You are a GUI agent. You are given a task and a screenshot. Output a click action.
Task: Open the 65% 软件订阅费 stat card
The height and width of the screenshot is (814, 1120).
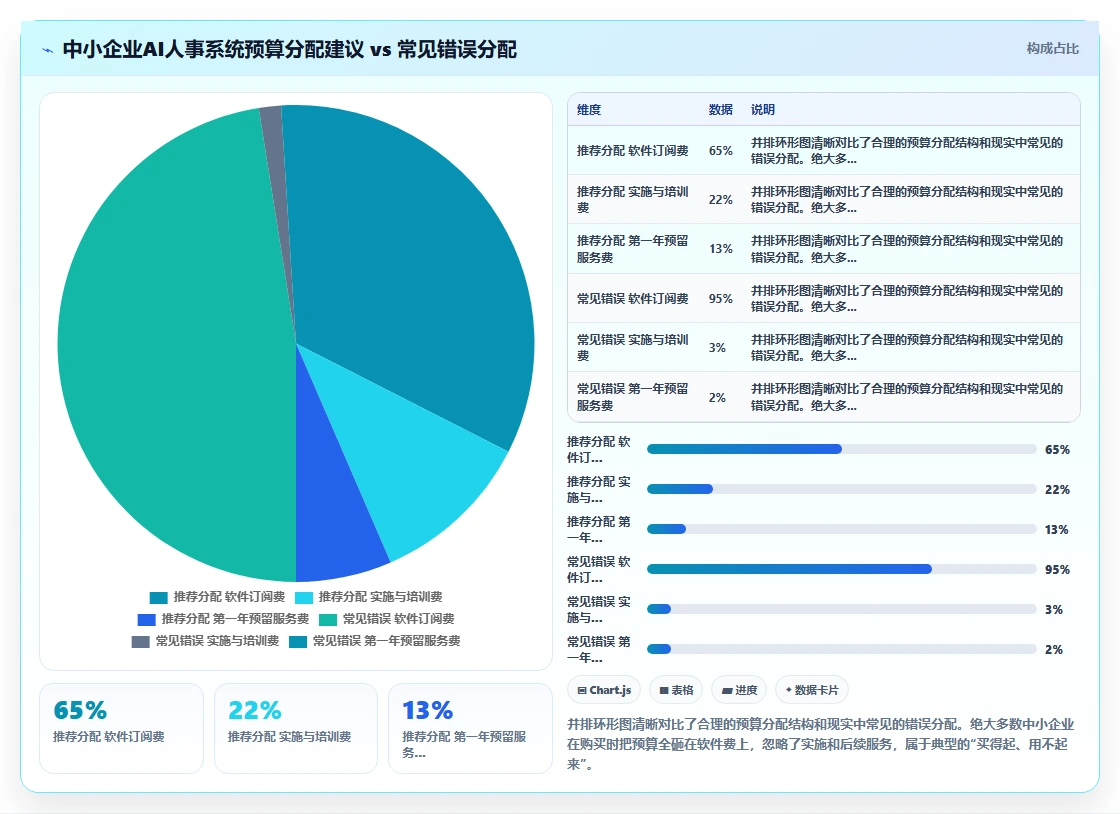(x=121, y=728)
